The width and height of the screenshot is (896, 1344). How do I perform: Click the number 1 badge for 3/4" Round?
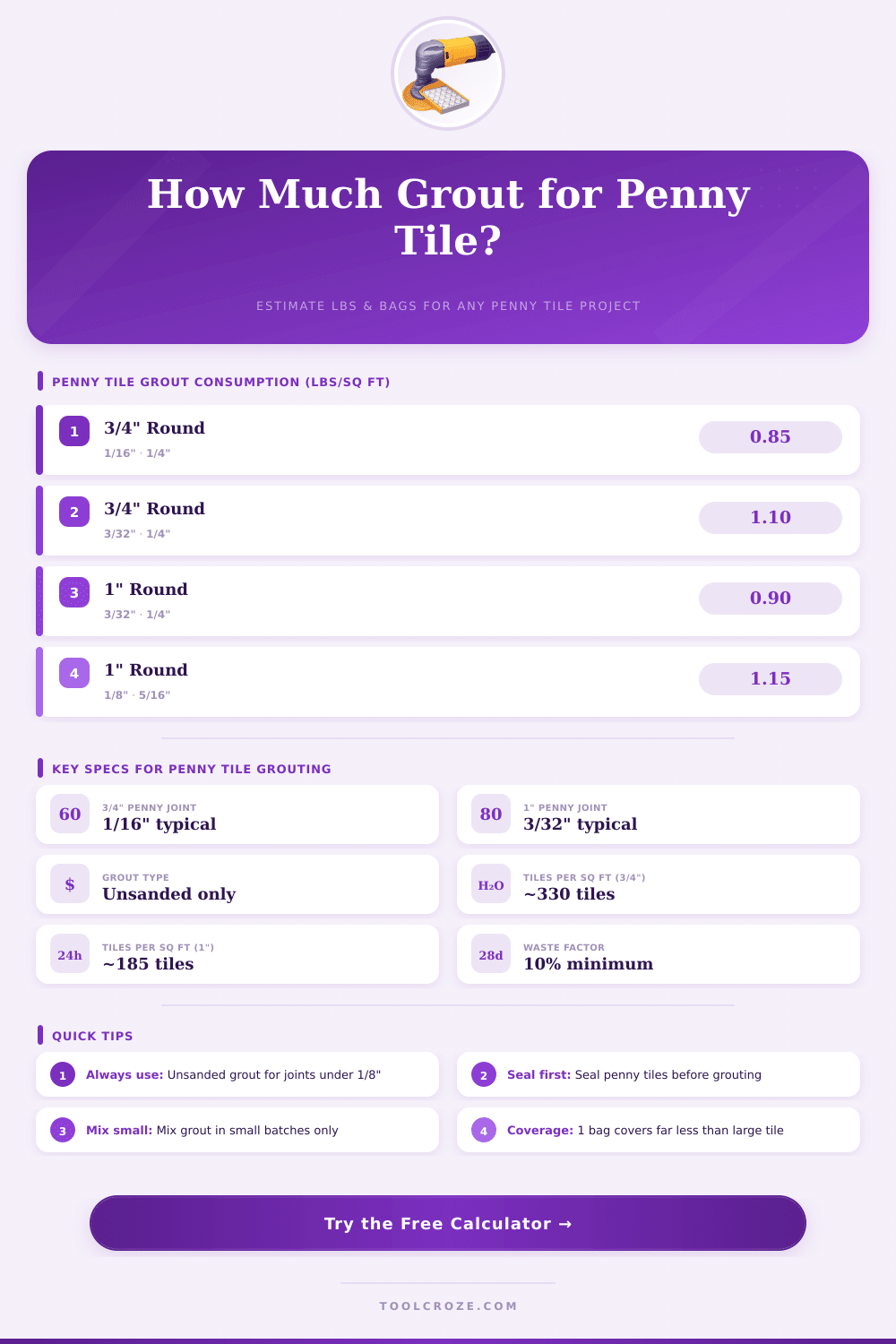(74, 431)
